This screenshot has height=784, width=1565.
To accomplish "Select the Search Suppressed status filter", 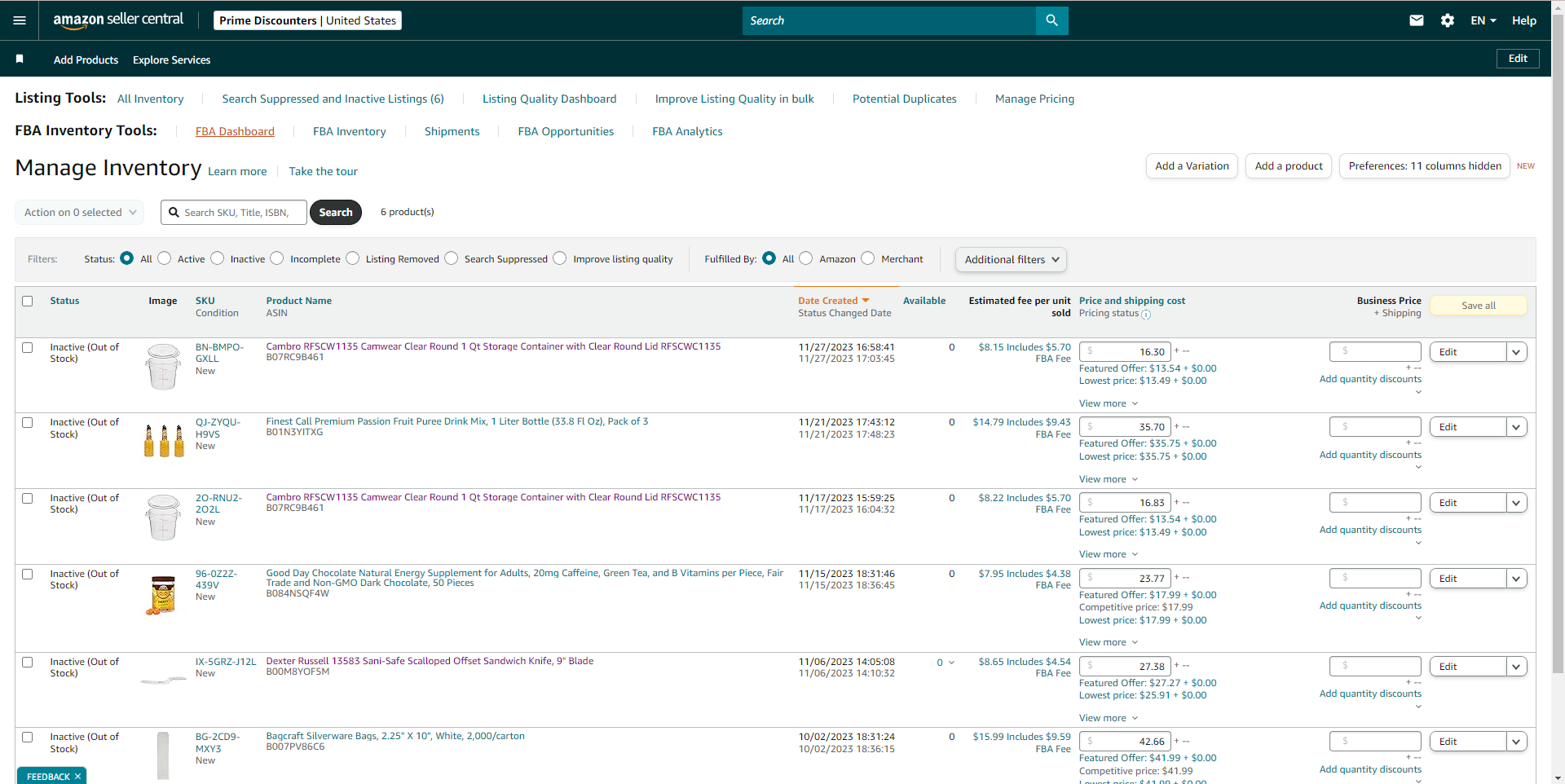I will (452, 258).
